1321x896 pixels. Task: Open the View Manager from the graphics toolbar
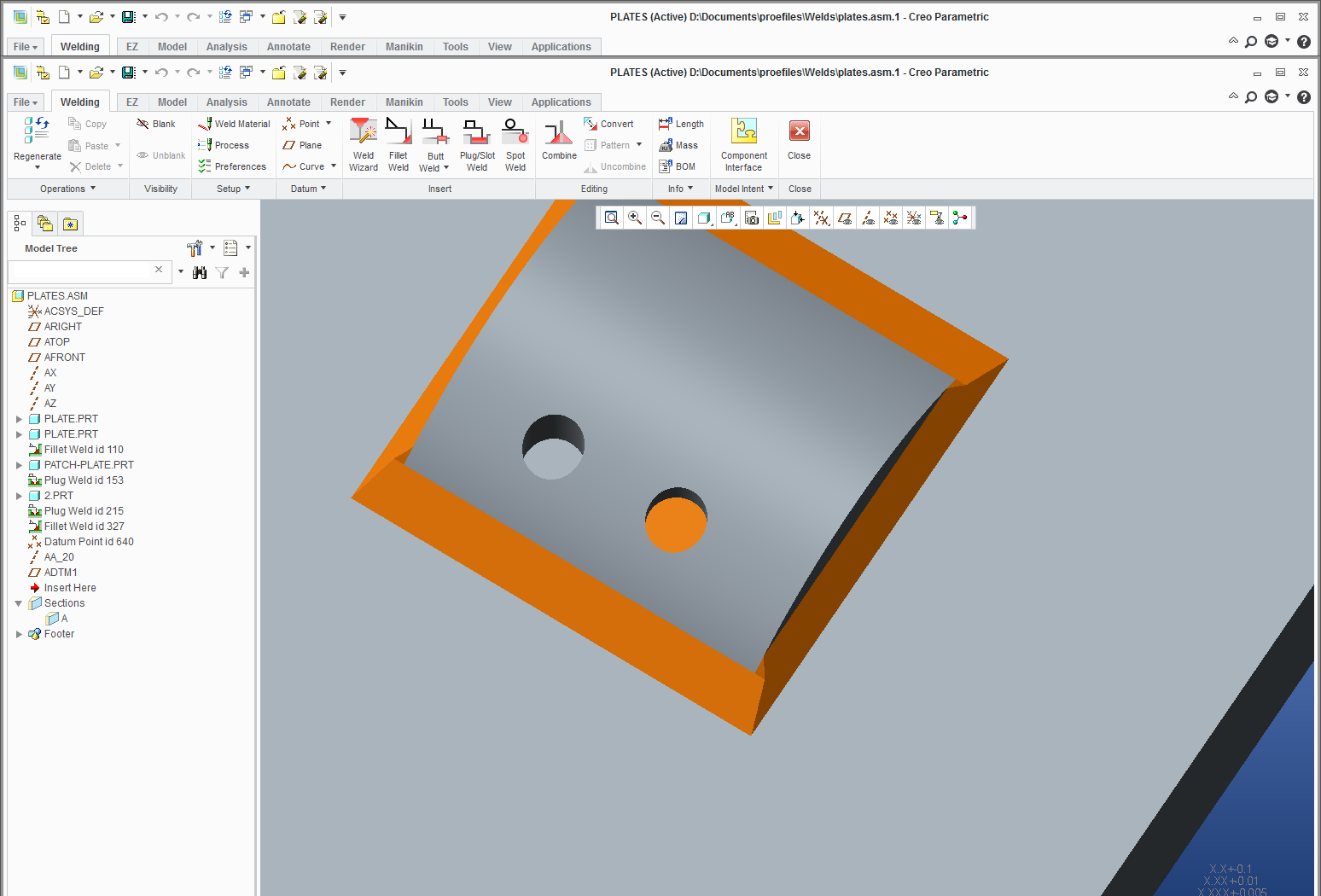pos(752,218)
